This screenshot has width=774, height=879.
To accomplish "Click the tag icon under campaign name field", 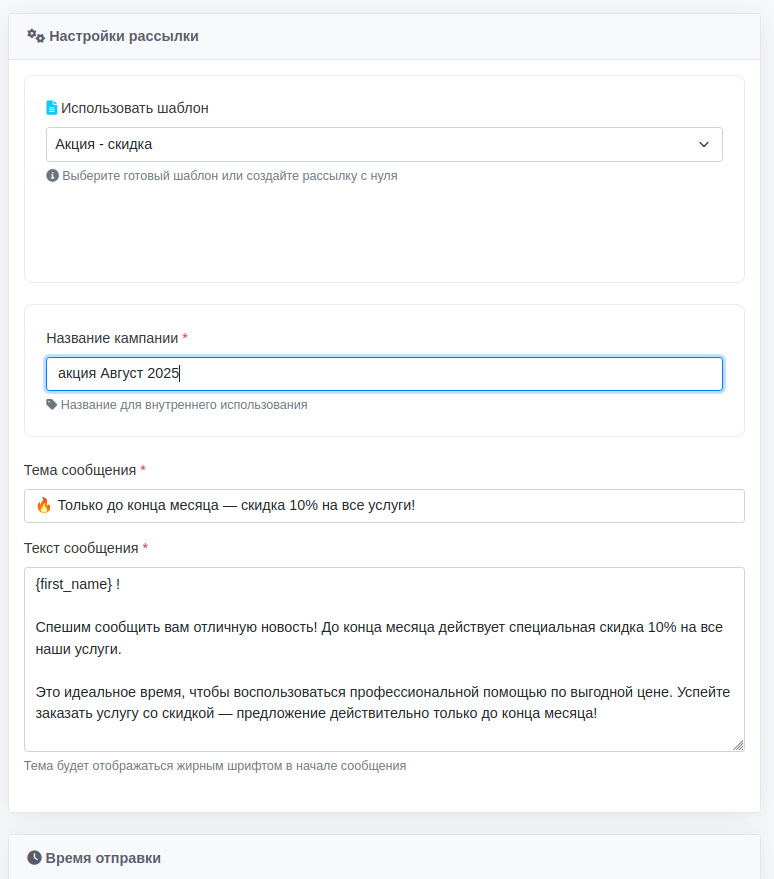I will (52, 404).
